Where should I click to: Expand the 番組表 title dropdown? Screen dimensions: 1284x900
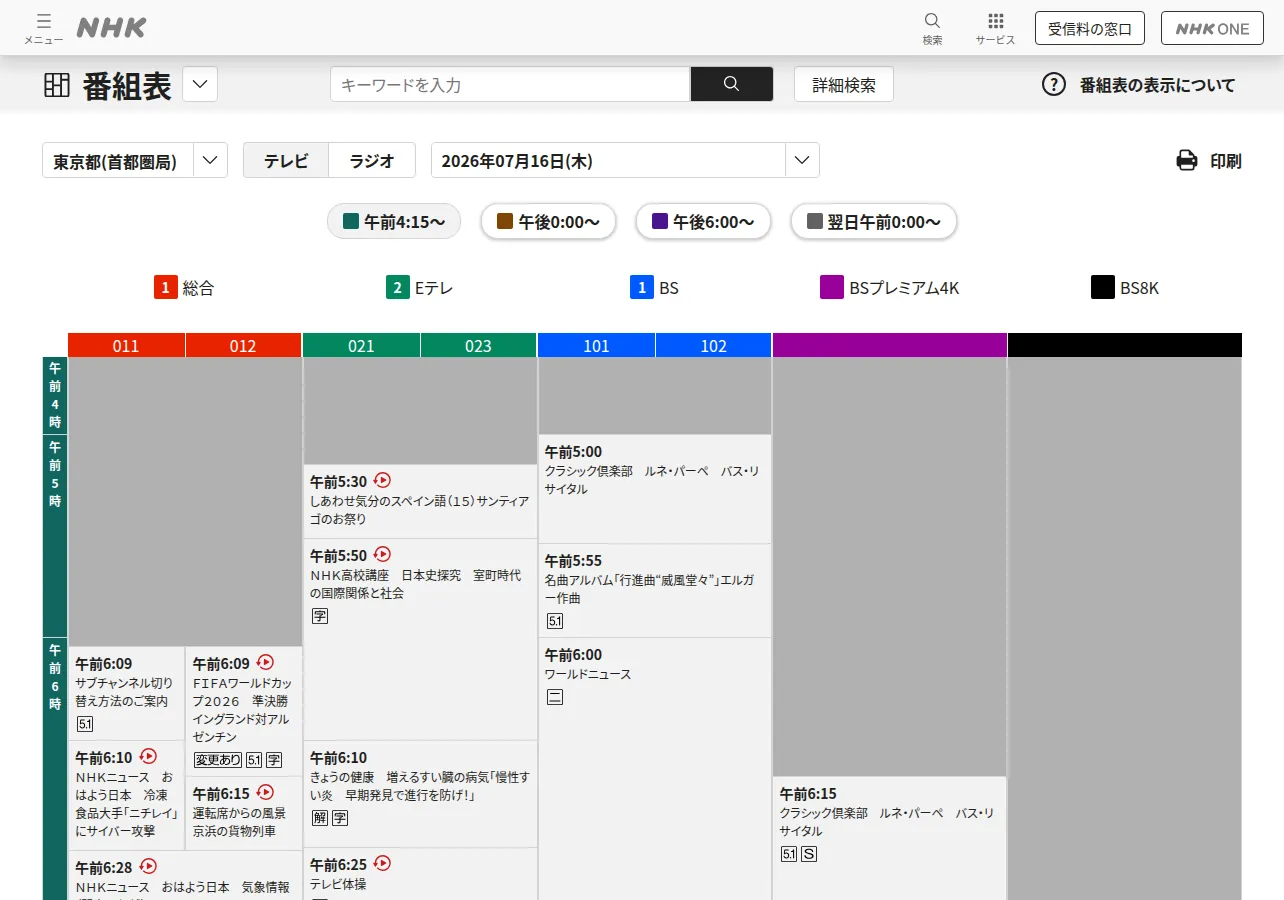click(x=200, y=84)
